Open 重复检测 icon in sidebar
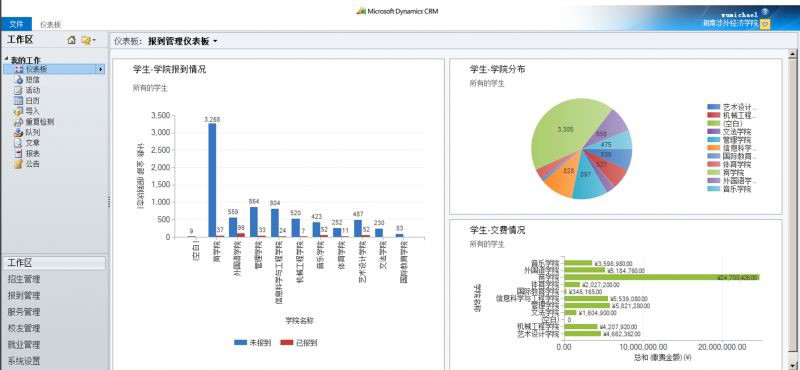This screenshot has height=370, width=800. coord(18,122)
